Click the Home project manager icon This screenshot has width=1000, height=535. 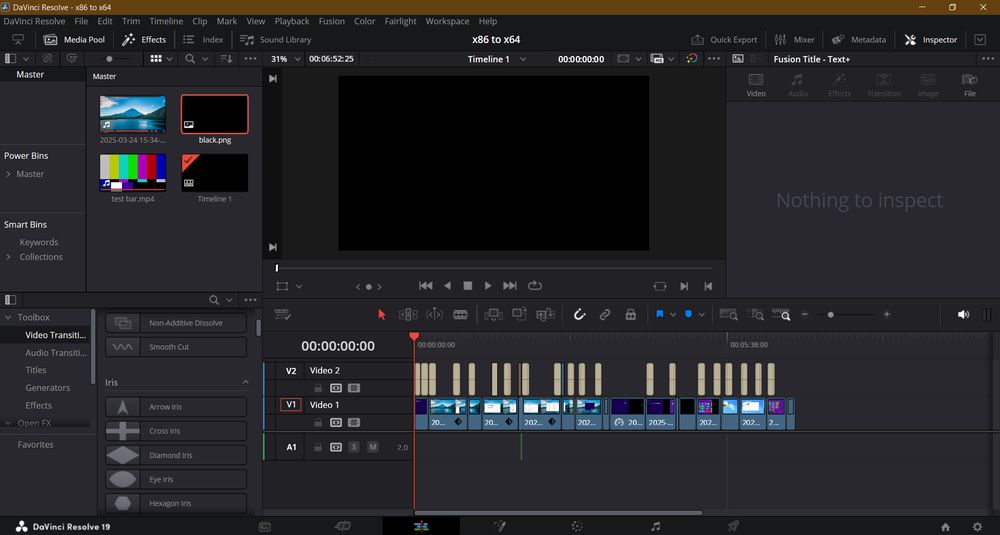tap(946, 527)
